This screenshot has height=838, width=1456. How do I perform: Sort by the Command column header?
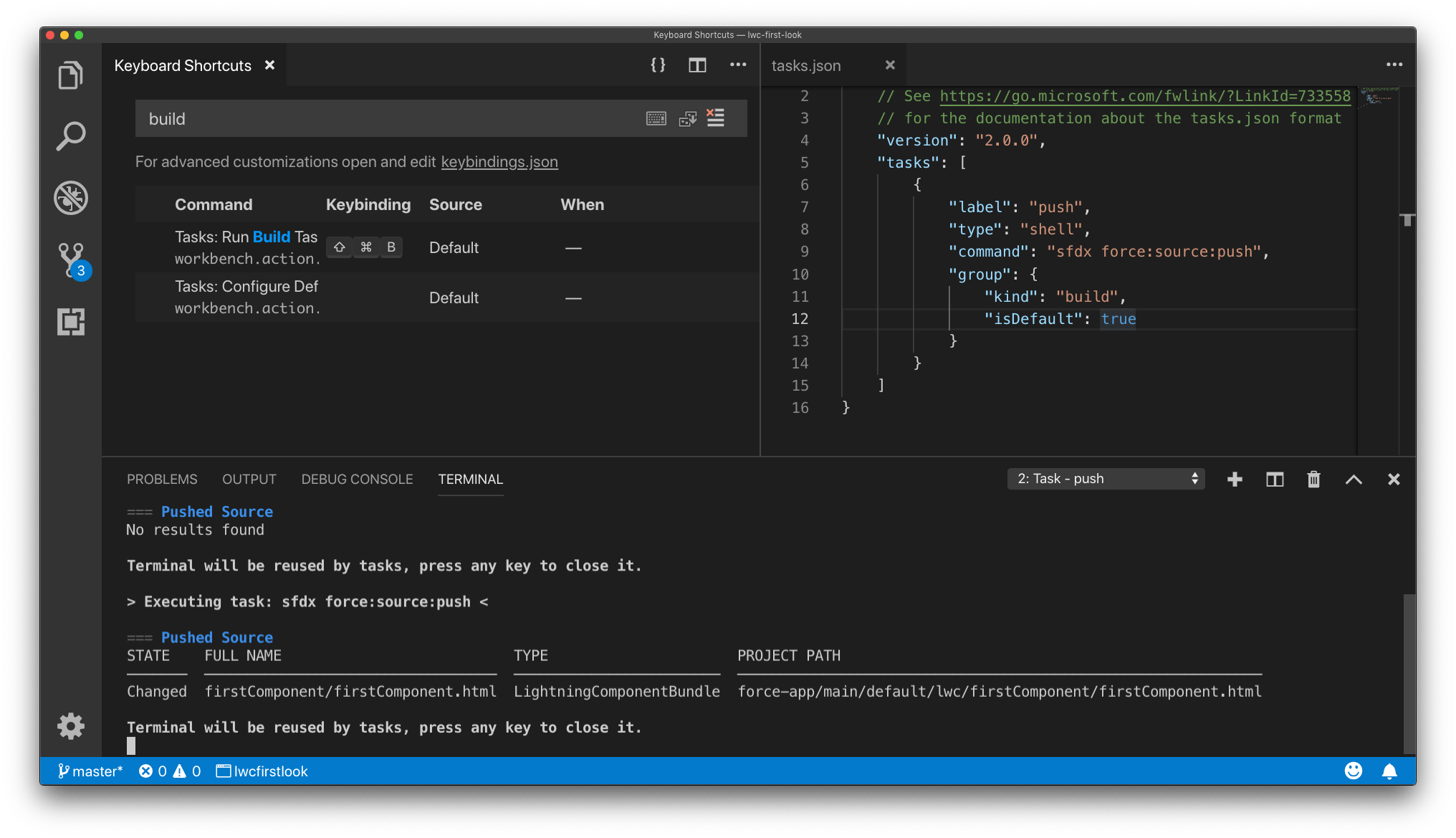[x=214, y=204]
